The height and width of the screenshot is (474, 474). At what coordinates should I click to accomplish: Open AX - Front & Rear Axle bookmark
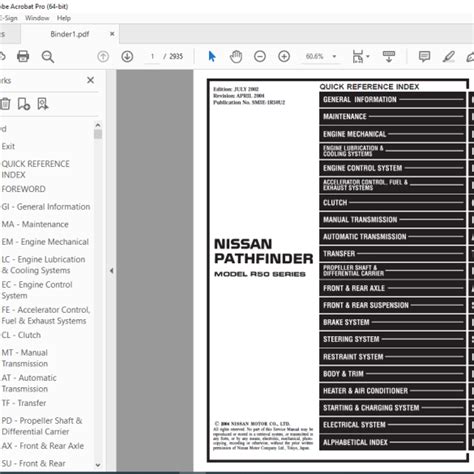[x=42, y=446]
